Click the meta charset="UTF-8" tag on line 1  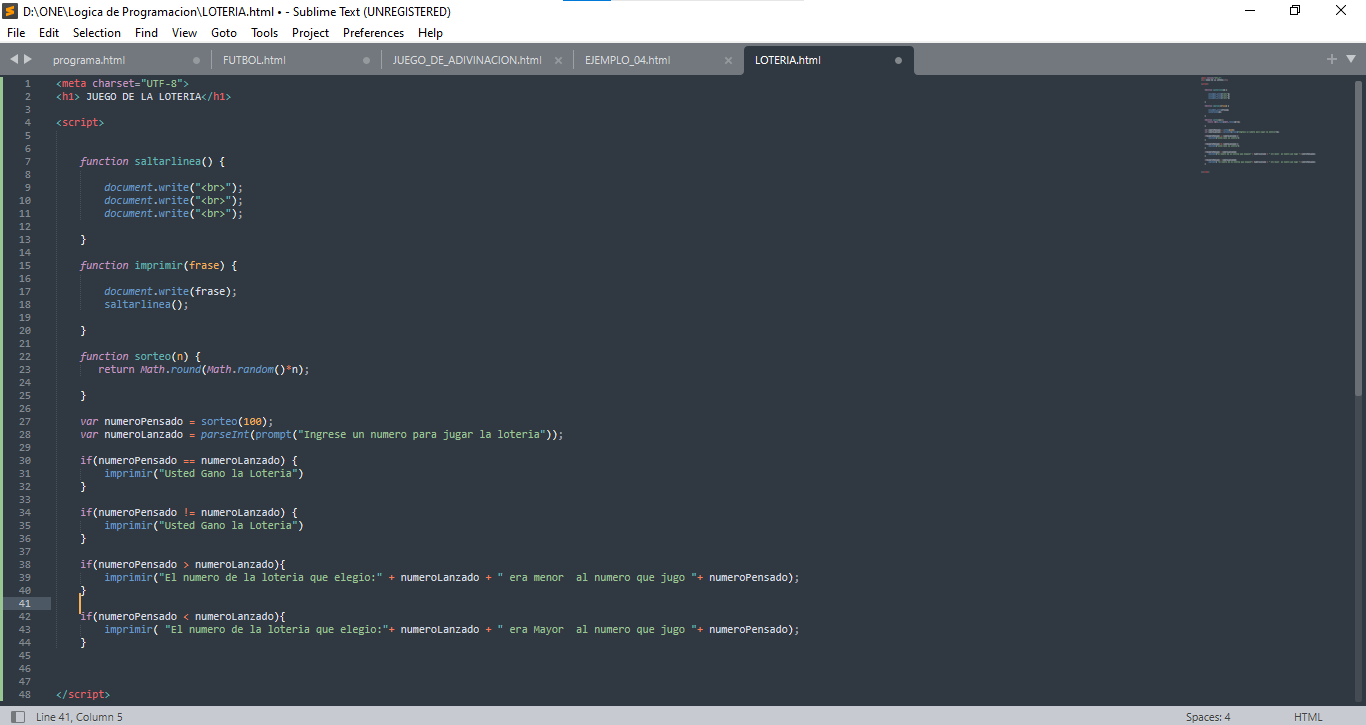[122, 83]
